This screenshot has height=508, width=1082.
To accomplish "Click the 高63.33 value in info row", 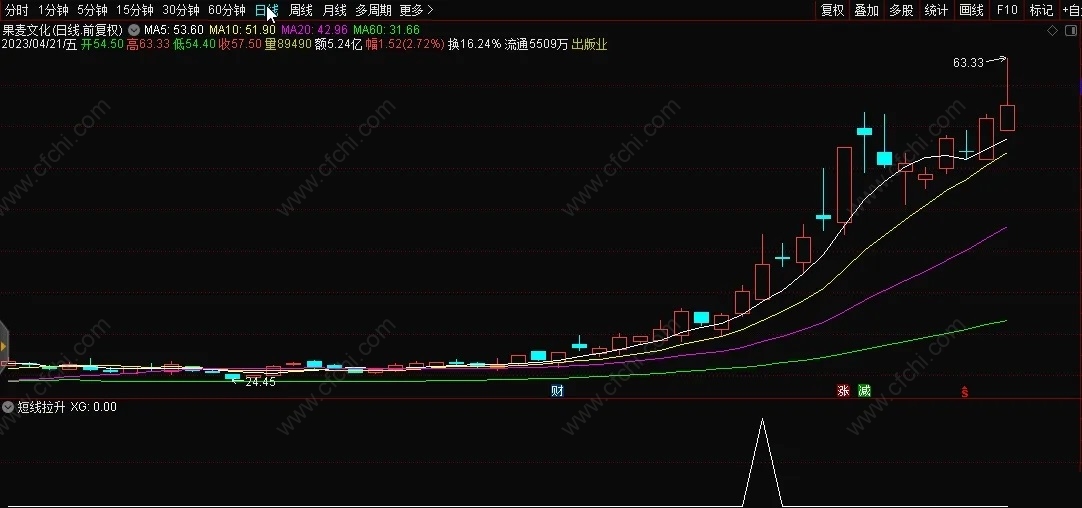I will pos(148,45).
